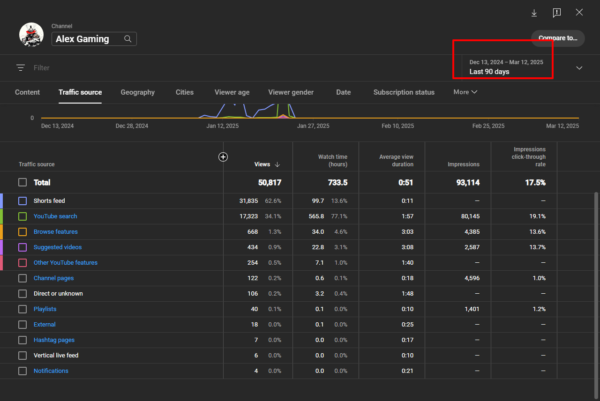Check the Playlists checkbox
The height and width of the screenshot is (401, 600).
(23, 309)
